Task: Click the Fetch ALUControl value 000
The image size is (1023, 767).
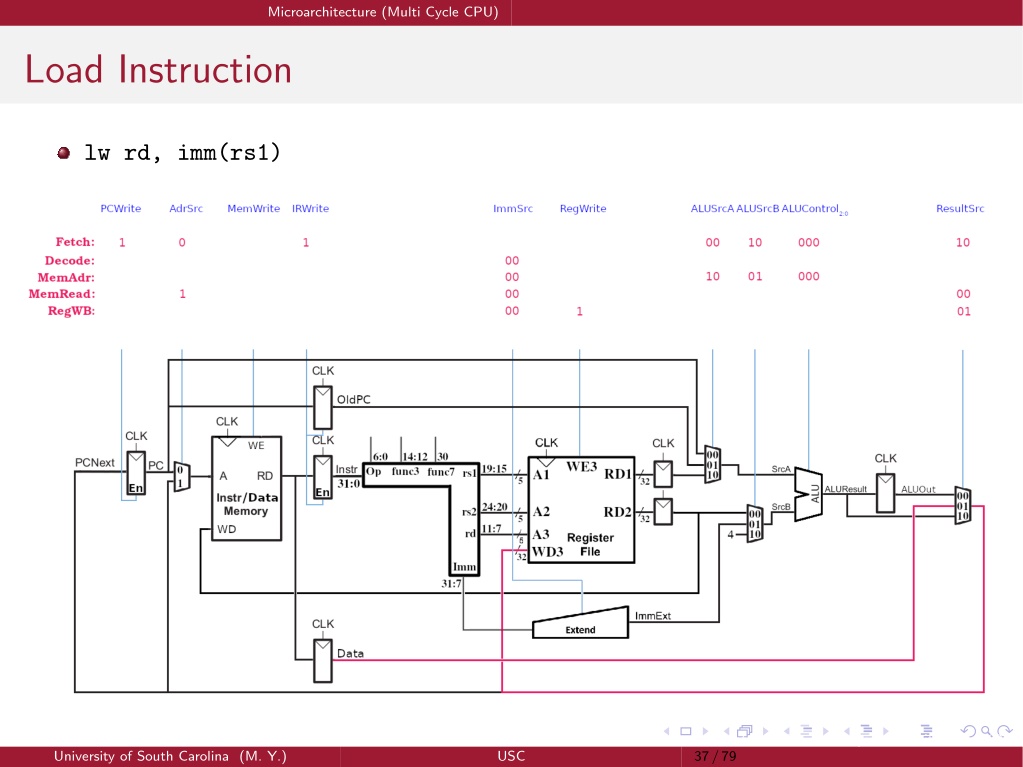Action: click(809, 243)
